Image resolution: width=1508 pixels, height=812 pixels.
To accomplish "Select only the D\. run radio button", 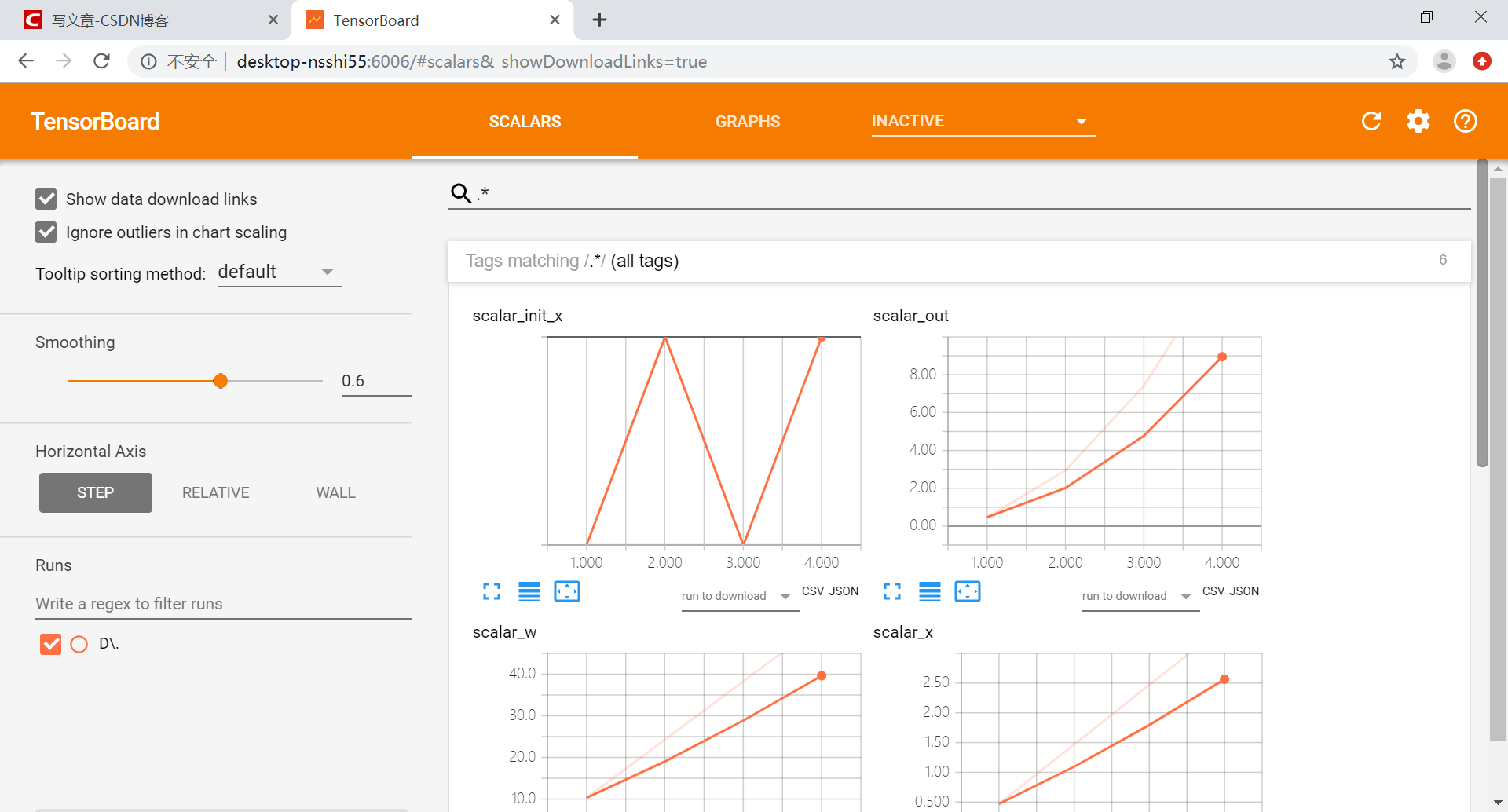I will [79, 644].
